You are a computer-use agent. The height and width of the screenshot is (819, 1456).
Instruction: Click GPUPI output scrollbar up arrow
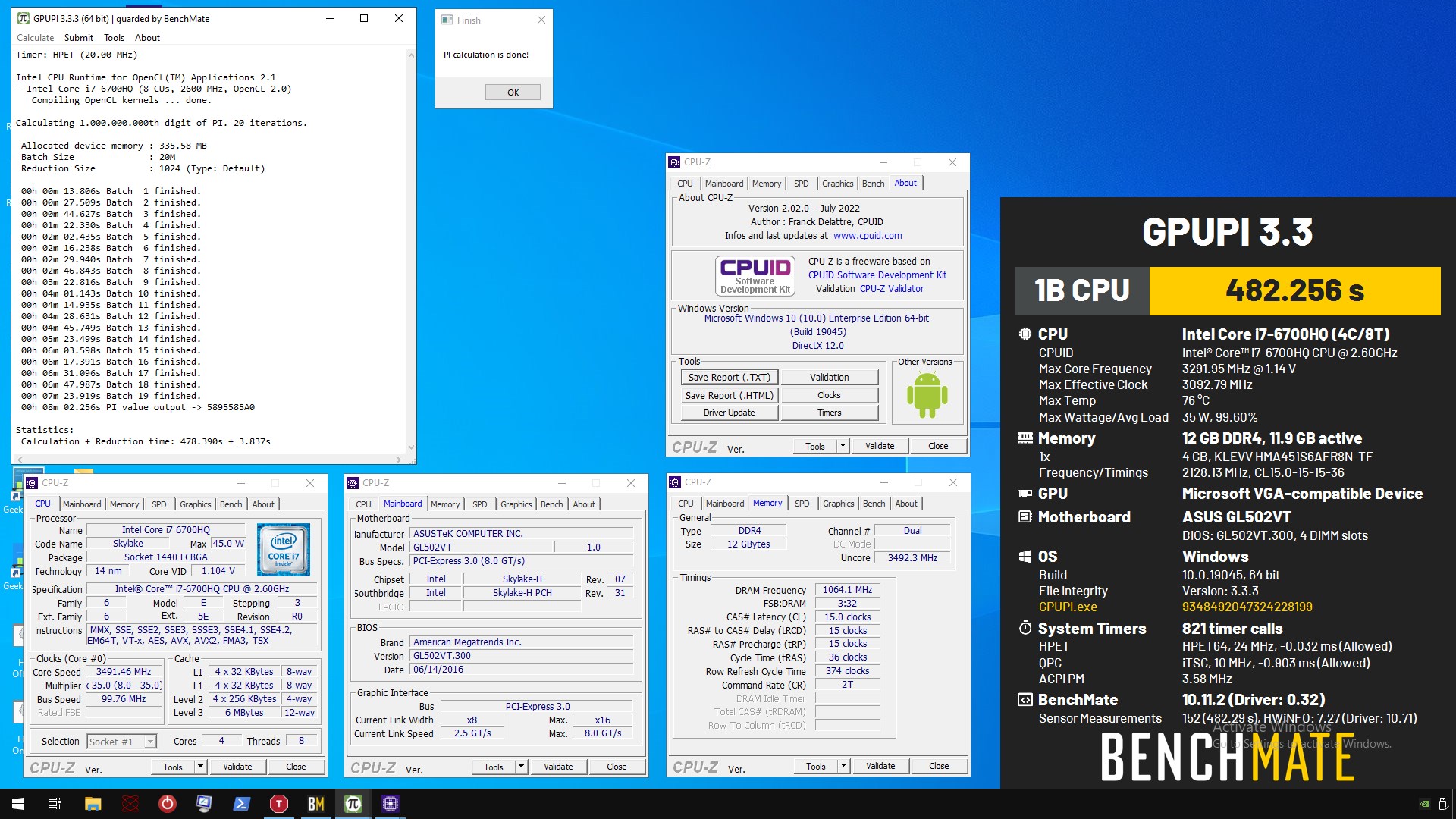(x=411, y=55)
